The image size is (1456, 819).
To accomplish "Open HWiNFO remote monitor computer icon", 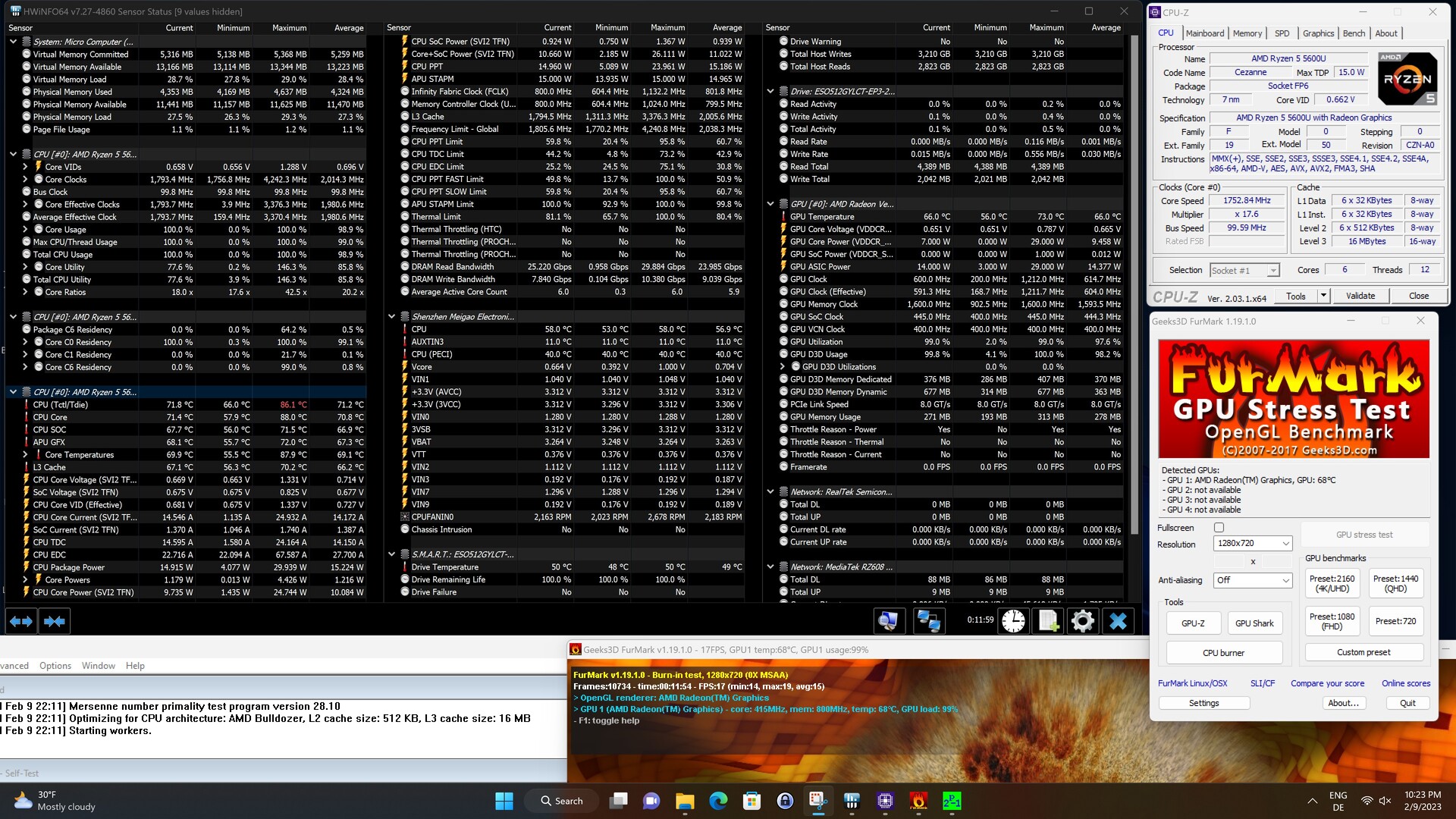I will [x=888, y=621].
